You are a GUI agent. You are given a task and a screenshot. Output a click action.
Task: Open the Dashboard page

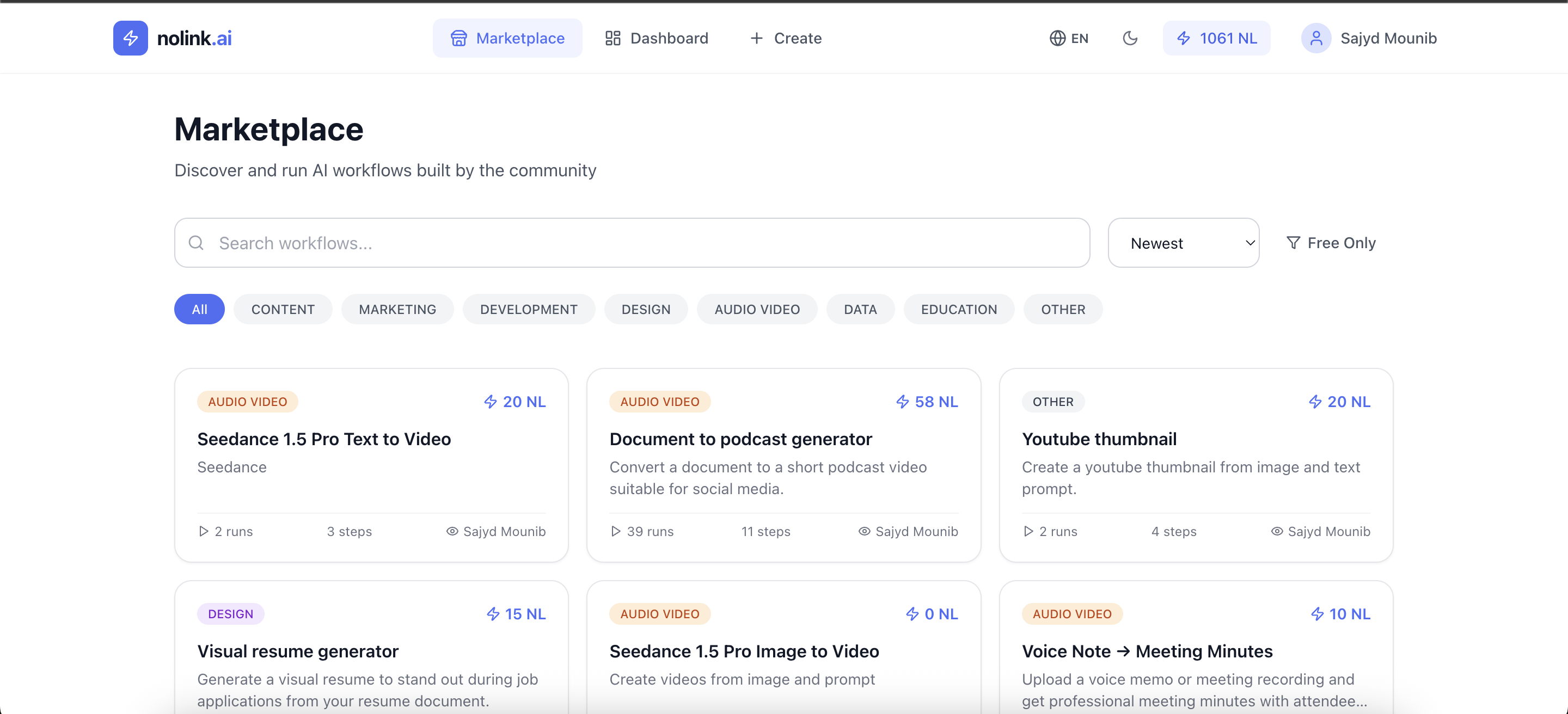pyautogui.click(x=656, y=38)
